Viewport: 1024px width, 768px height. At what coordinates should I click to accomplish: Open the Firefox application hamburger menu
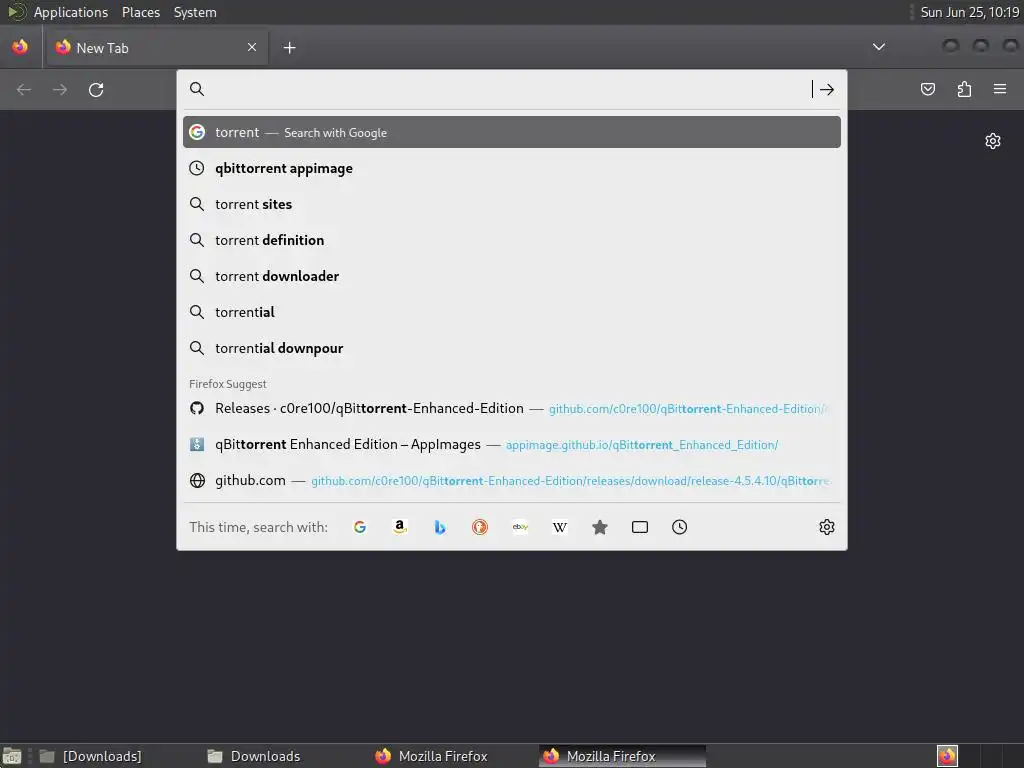click(x=1000, y=89)
